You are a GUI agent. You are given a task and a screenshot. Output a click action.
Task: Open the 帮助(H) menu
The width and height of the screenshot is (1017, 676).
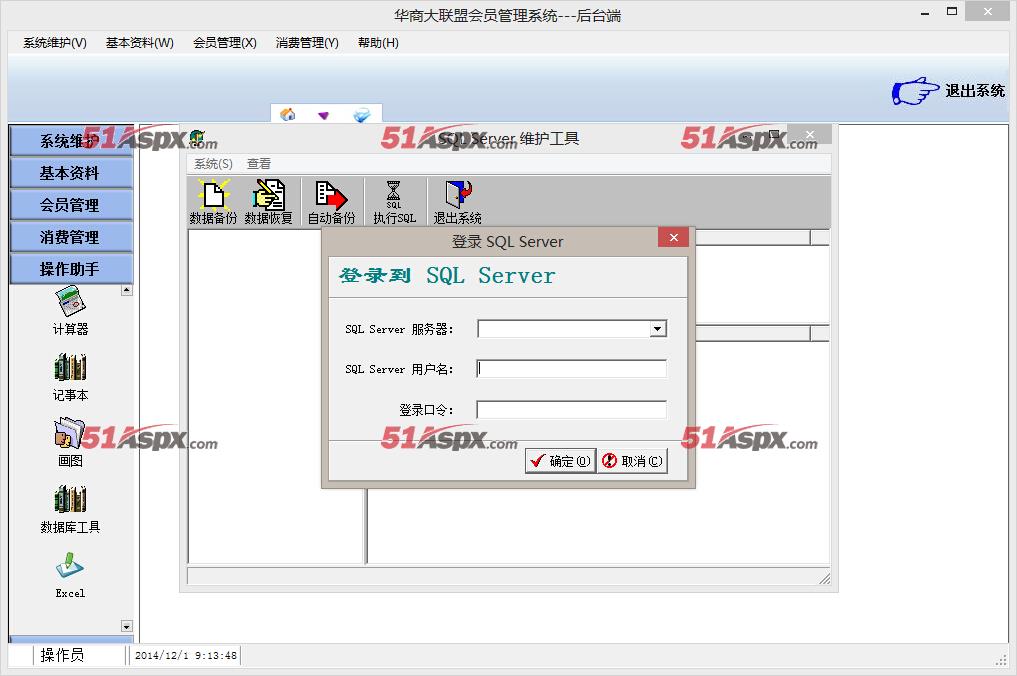[378, 43]
